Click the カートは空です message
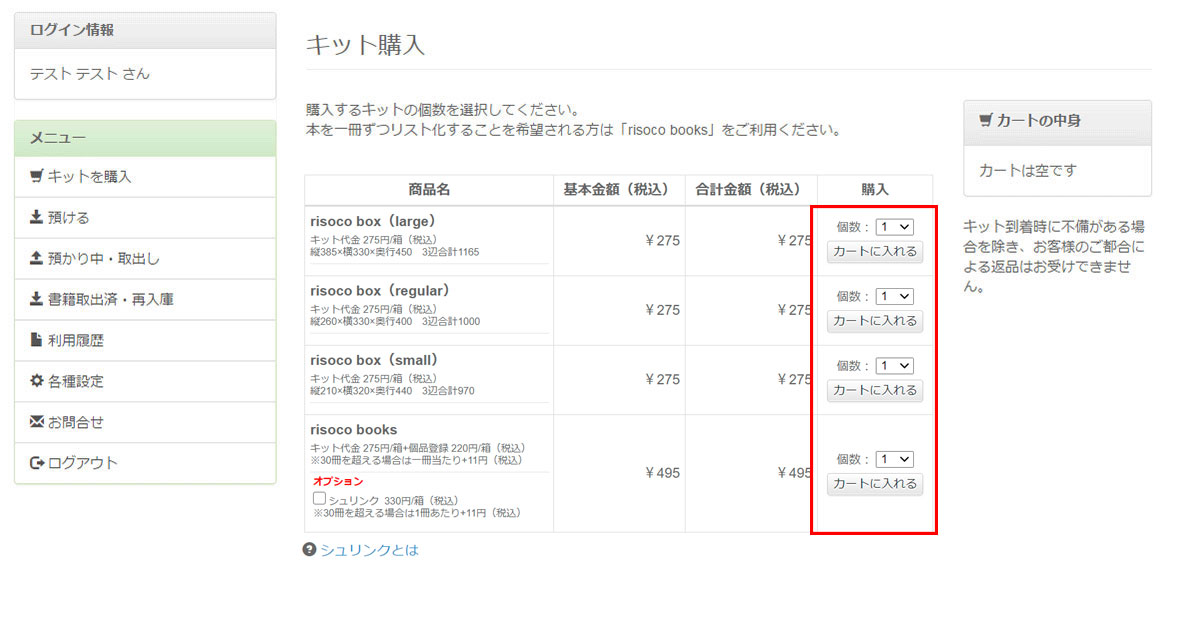 point(1027,171)
